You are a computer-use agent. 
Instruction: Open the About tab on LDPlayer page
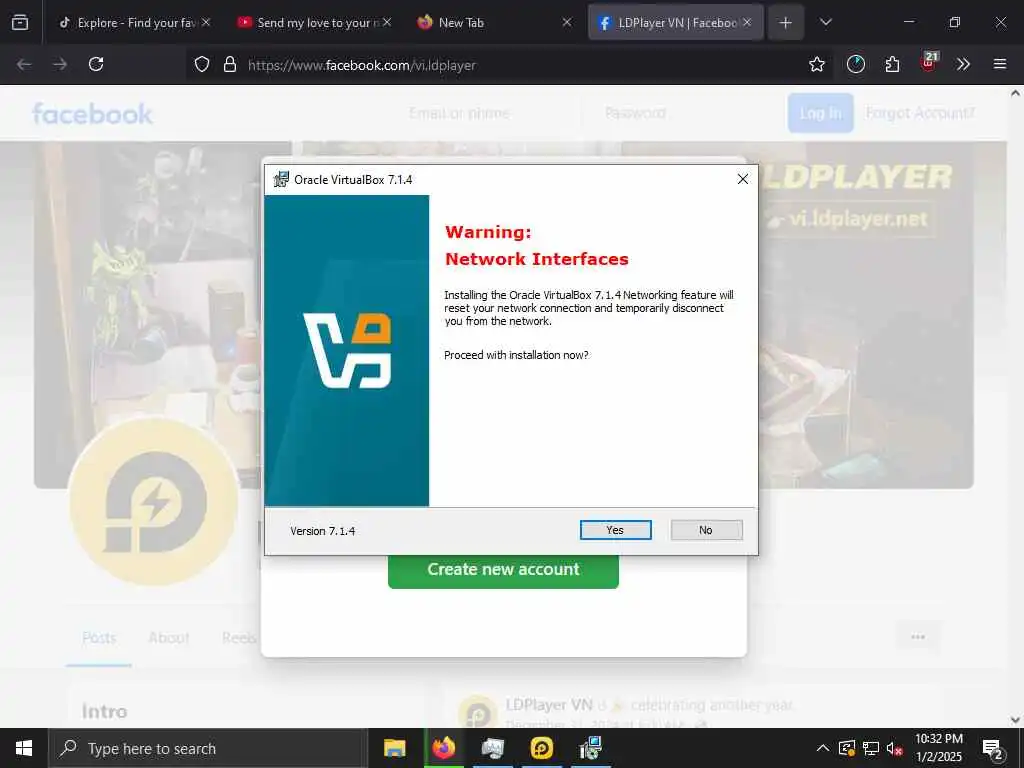(x=168, y=637)
